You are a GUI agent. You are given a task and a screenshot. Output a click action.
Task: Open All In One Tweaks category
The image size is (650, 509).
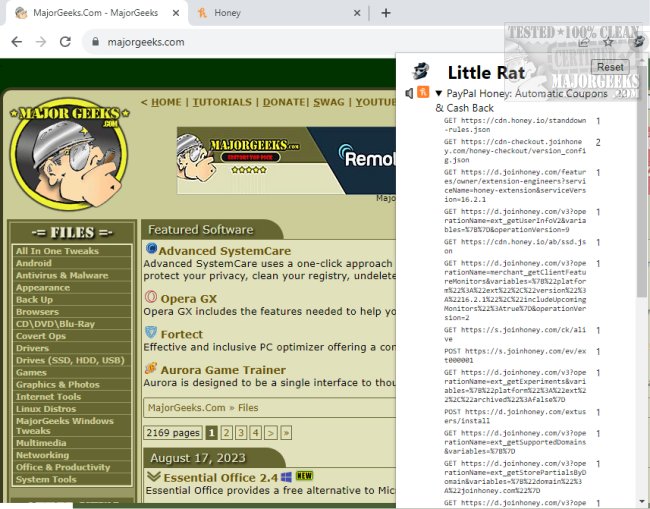57,251
